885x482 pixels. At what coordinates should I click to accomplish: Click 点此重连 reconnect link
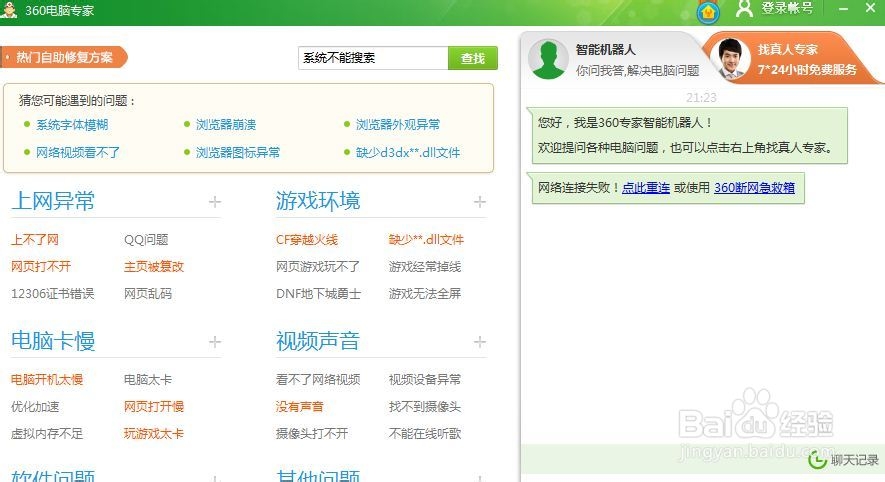pyautogui.click(x=646, y=187)
